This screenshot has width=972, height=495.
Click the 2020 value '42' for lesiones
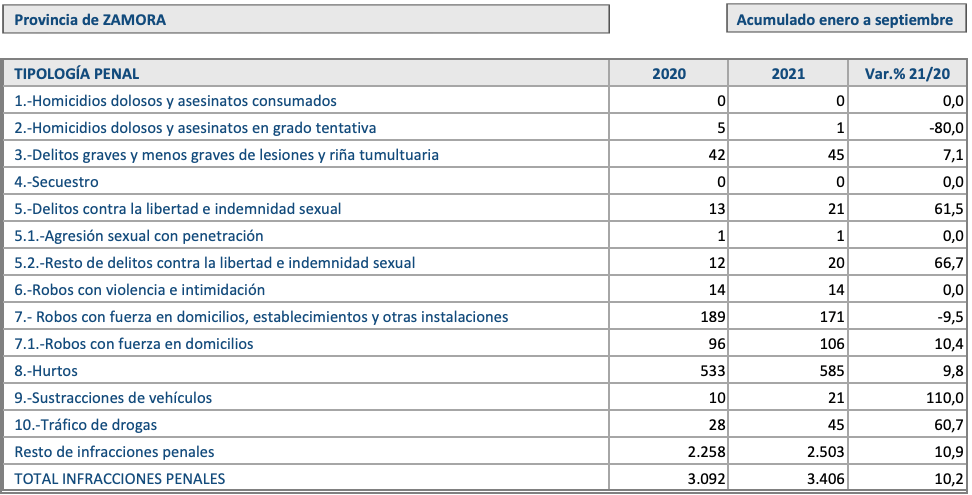pyautogui.click(x=716, y=154)
